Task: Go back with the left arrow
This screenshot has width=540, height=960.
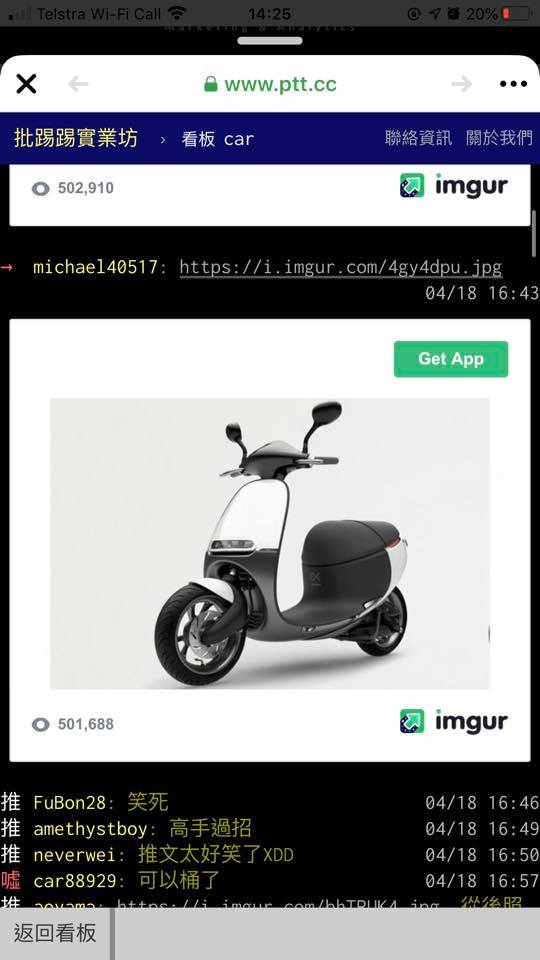Action: coord(78,84)
